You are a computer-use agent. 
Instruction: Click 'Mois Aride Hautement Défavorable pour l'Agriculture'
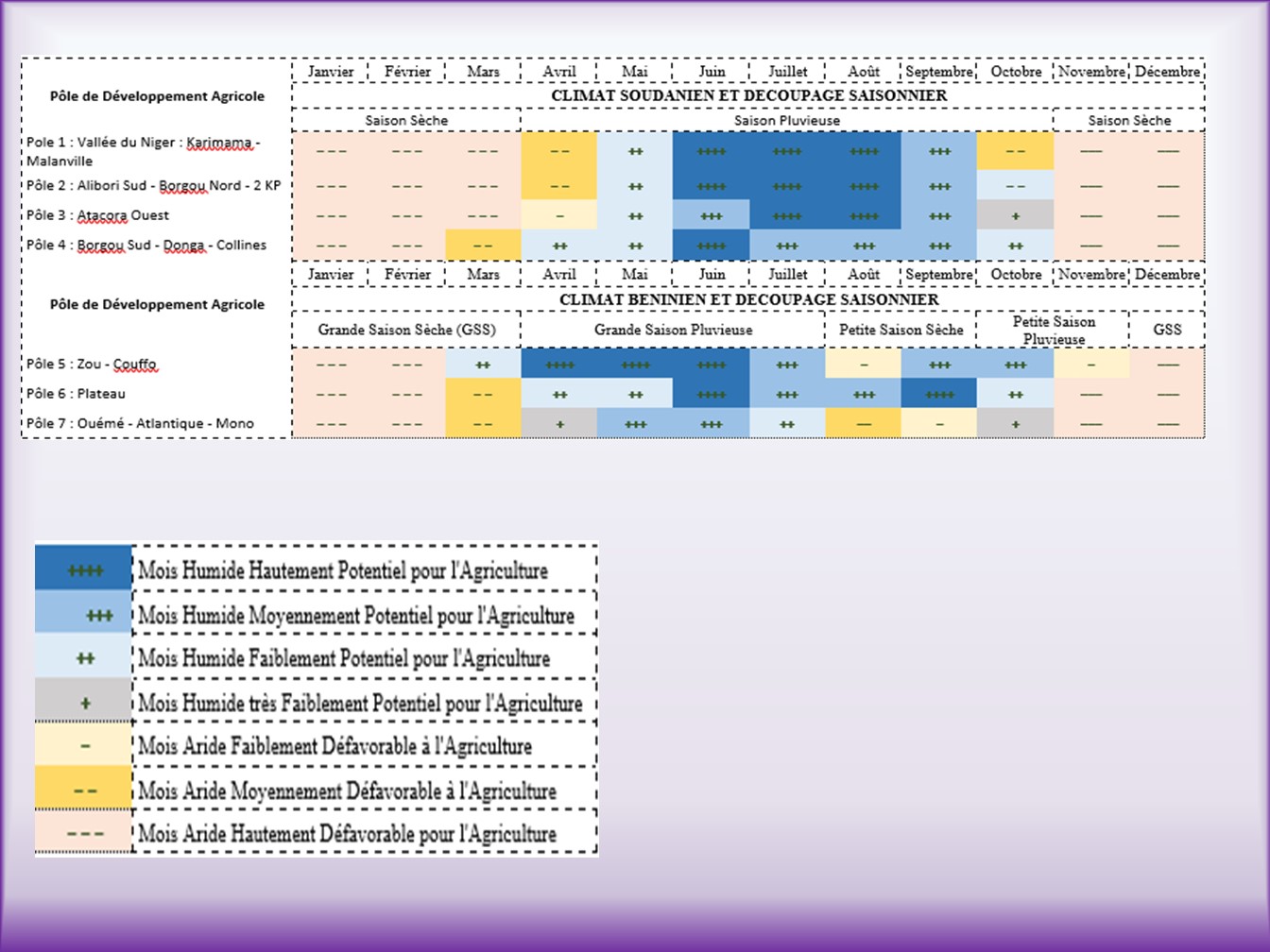(x=347, y=834)
